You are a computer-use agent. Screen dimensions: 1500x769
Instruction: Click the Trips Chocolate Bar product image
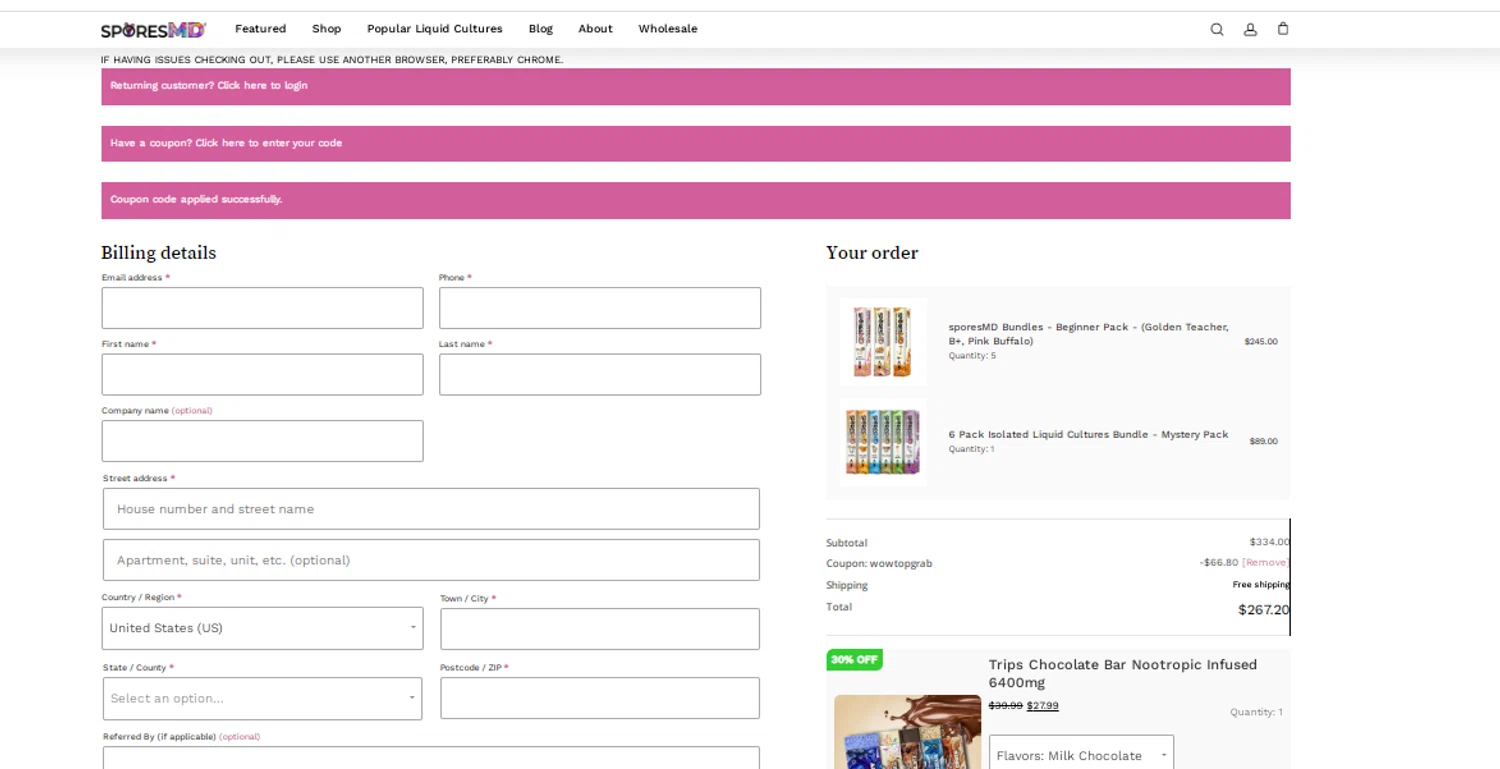click(907, 732)
